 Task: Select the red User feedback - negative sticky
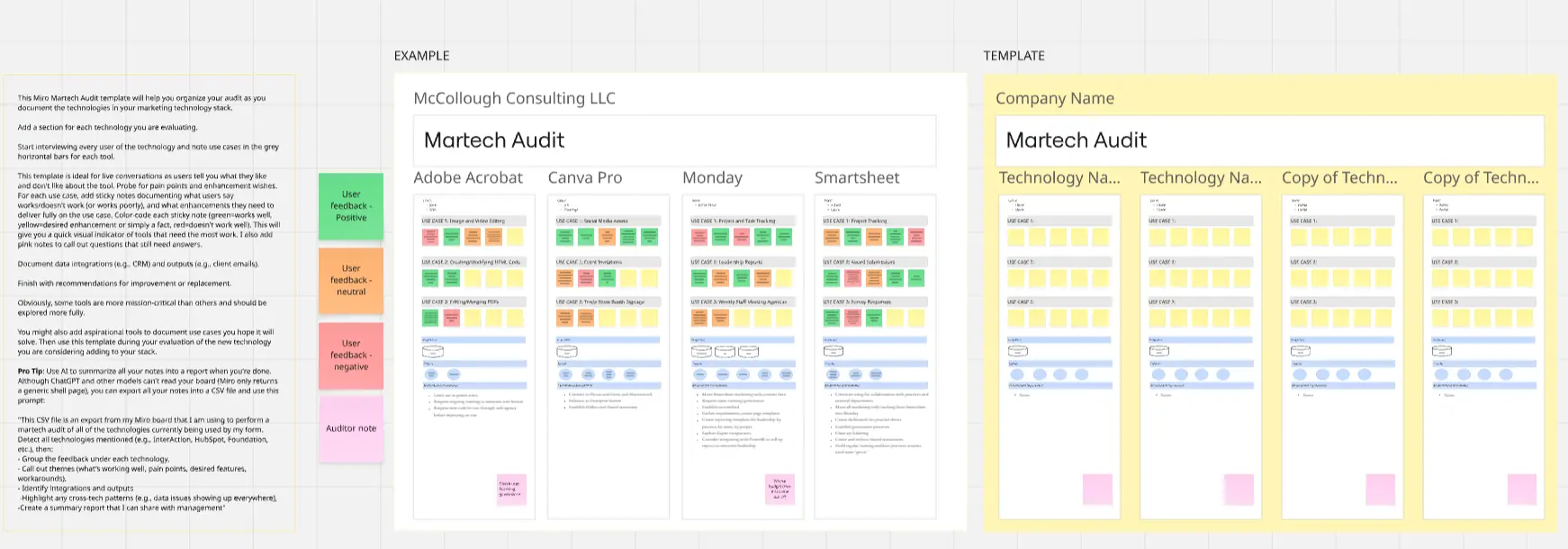click(350, 355)
